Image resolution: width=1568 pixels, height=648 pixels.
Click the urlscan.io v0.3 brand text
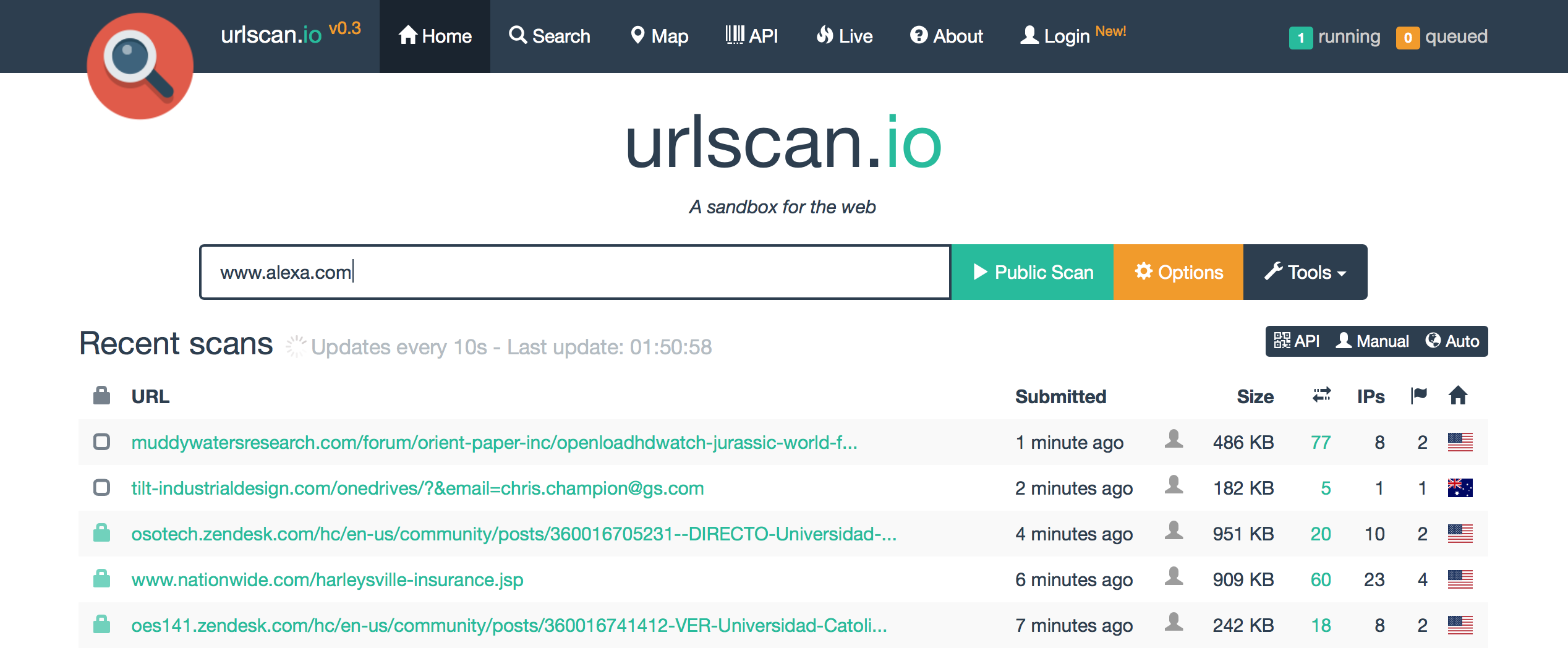click(x=291, y=34)
